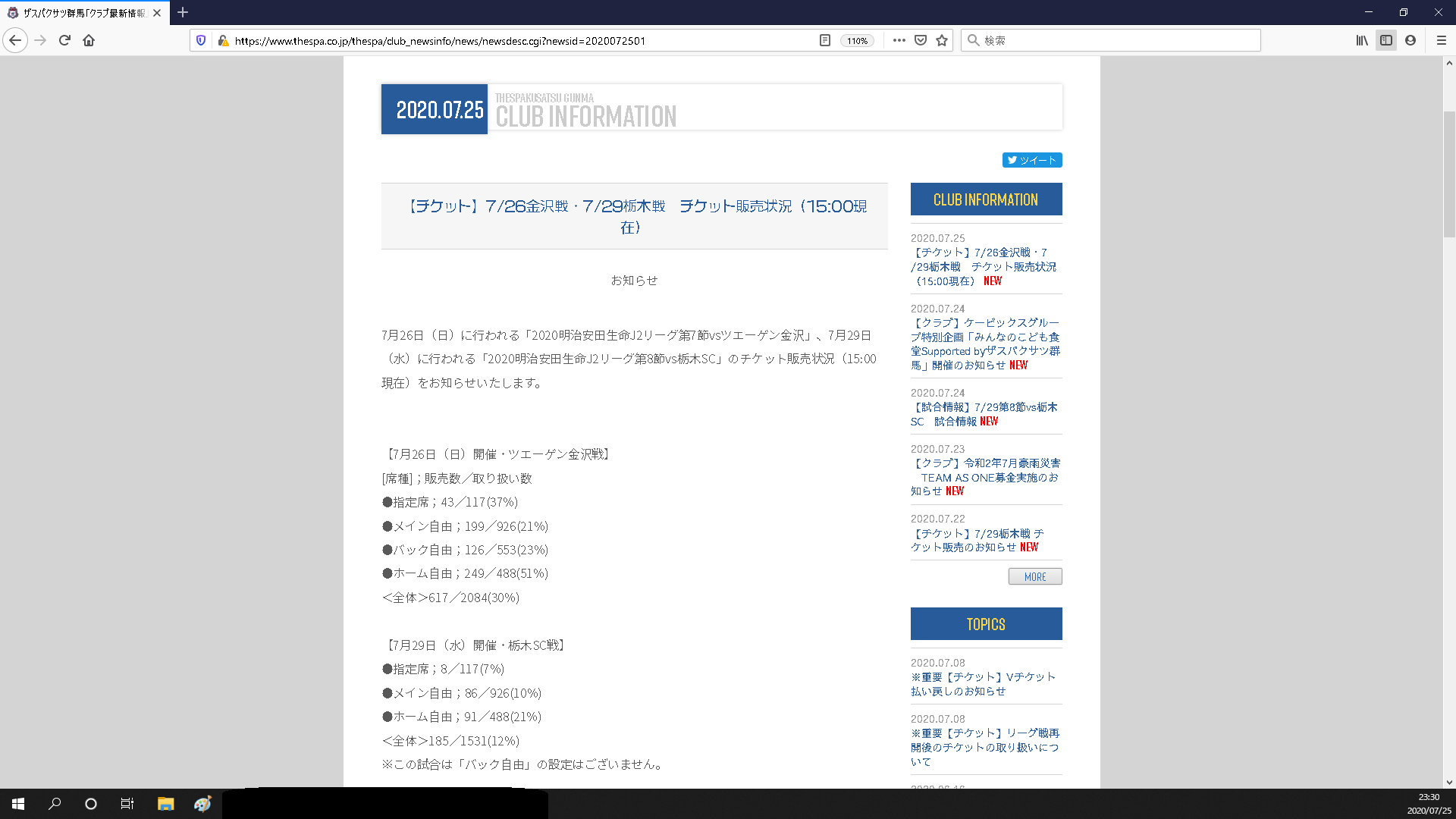Open 7/26金沢戦 ticket sales news link
Viewport: 1456px width, 819px height.
(x=984, y=267)
